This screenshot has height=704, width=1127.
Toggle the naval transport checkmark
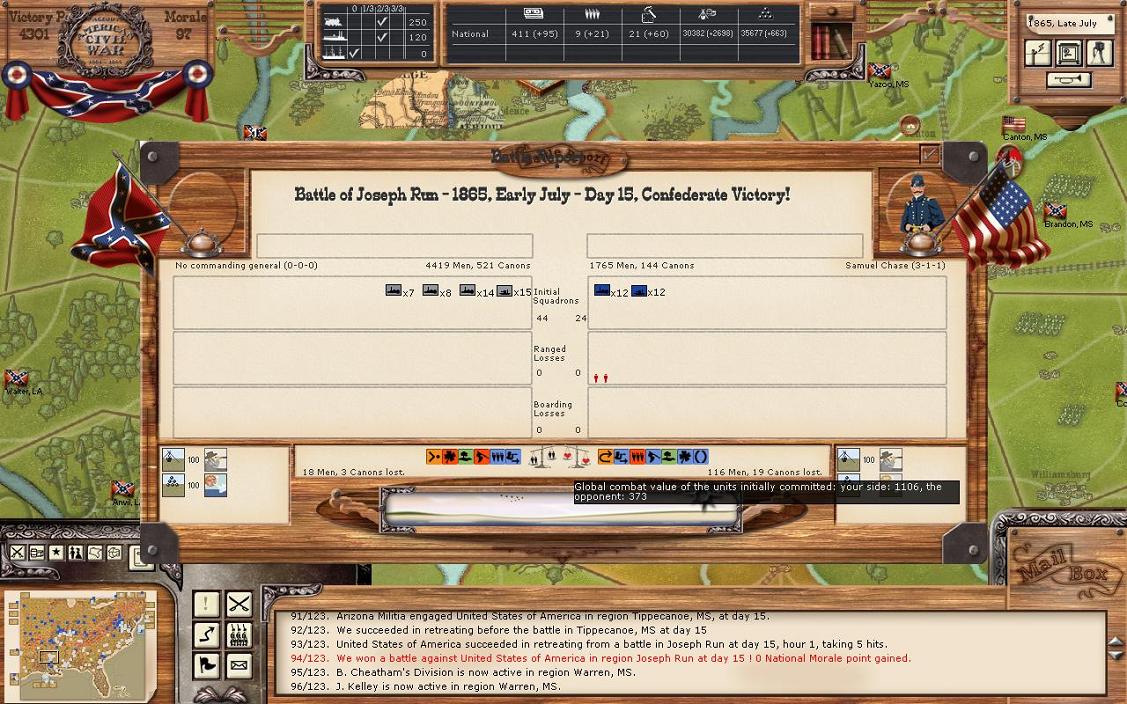click(x=355, y=54)
